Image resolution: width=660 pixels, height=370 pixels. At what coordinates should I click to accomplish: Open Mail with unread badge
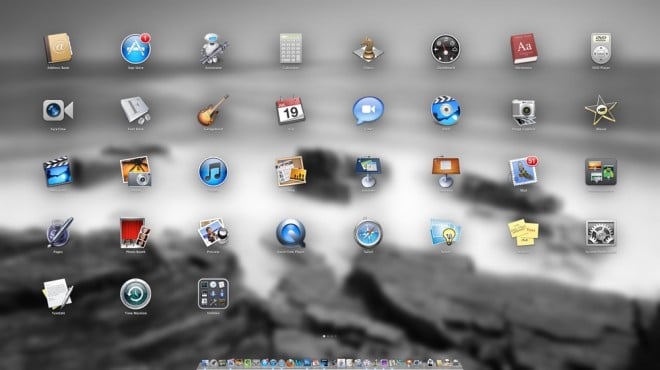coord(523,172)
